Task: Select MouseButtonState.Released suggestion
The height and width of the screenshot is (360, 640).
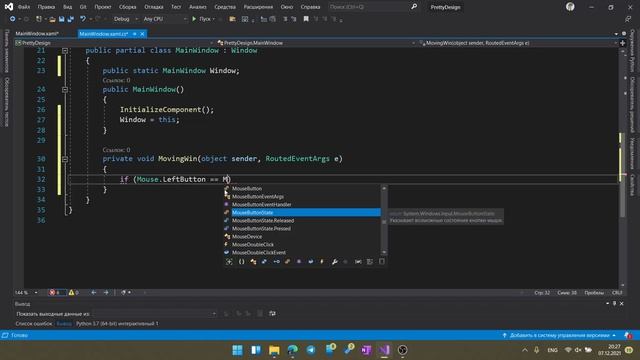Action: [x=302, y=221]
